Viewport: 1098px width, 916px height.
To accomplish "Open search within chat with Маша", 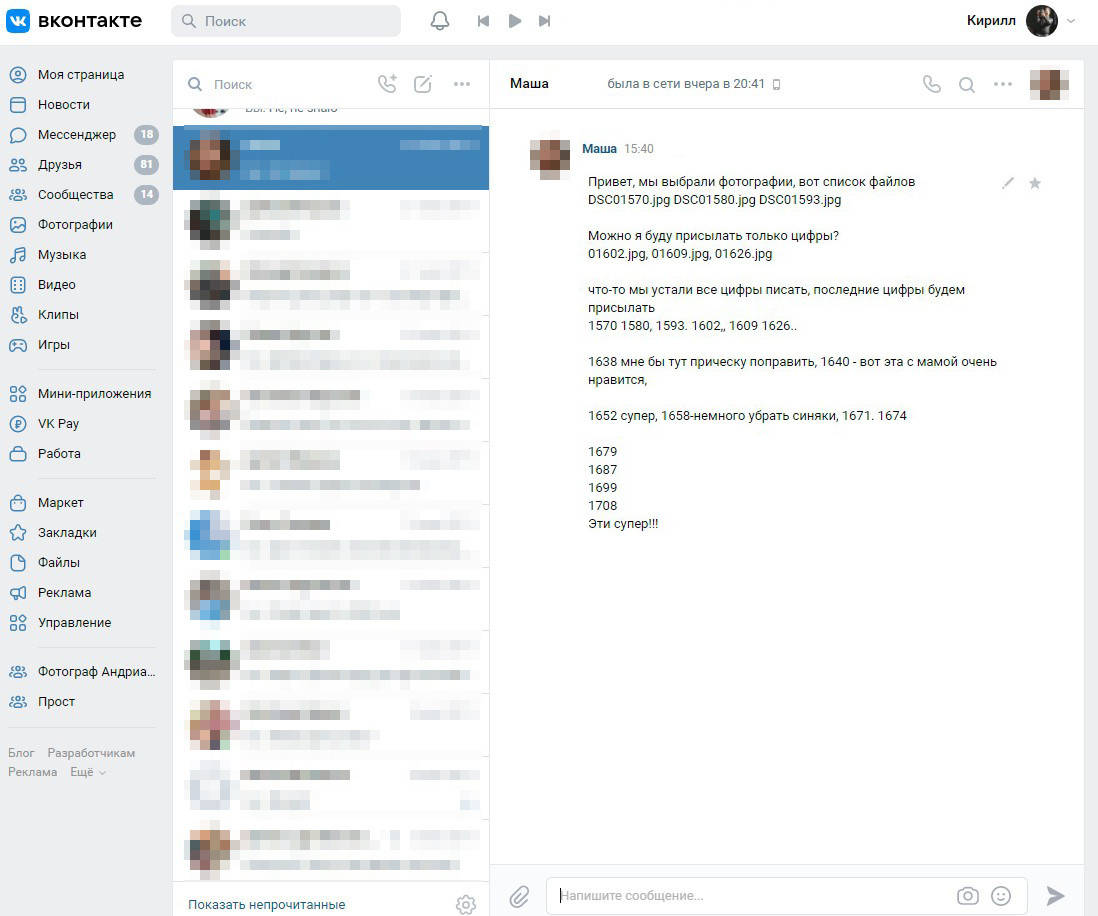I will click(x=967, y=85).
